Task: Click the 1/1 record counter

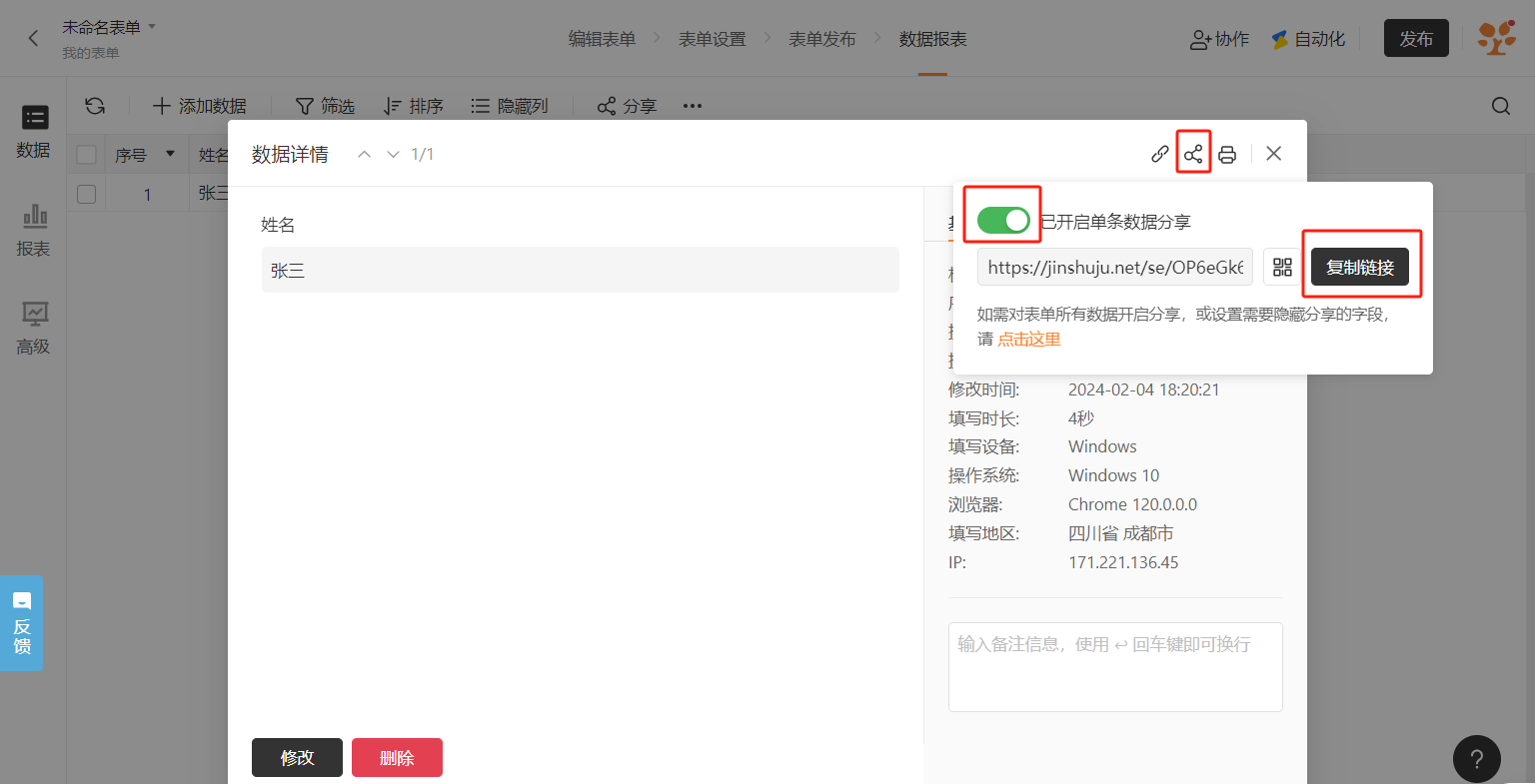Action: pyautogui.click(x=423, y=154)
